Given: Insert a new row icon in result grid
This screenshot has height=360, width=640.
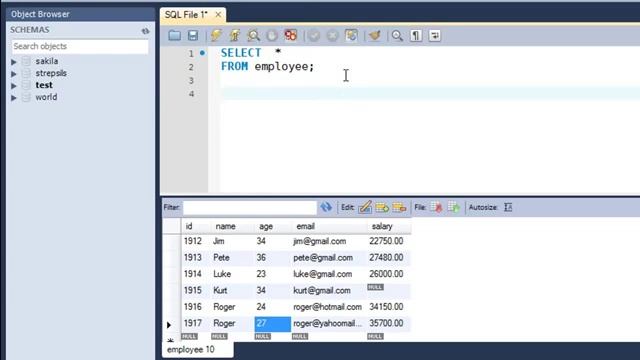Looking at the screenshot, I should [382, 207].
